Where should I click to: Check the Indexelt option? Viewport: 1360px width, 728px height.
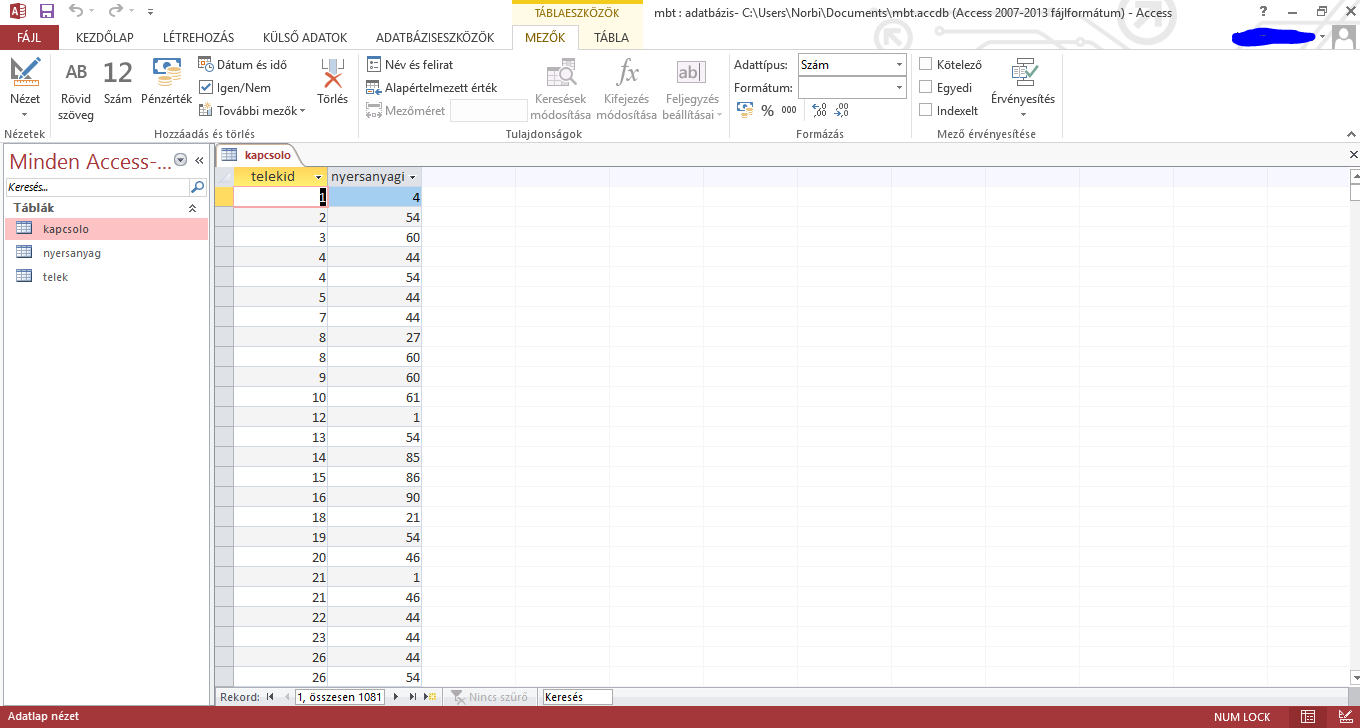926,110
